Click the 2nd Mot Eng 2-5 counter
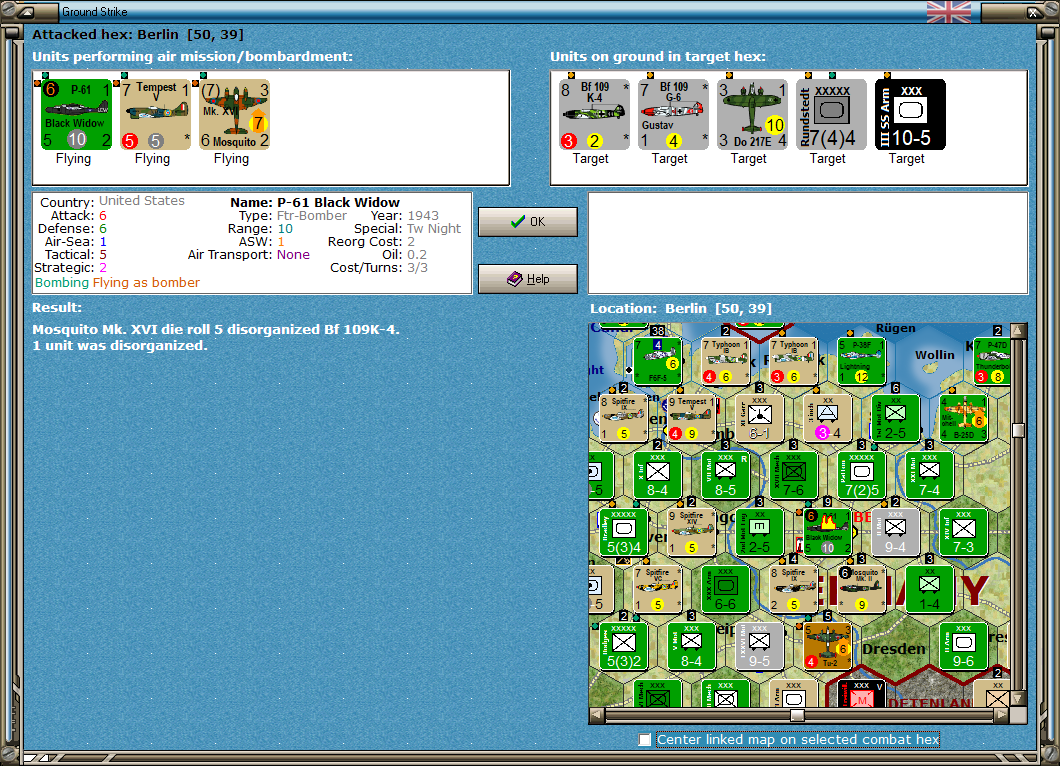 pyautogui.click(x=760, y=532)
